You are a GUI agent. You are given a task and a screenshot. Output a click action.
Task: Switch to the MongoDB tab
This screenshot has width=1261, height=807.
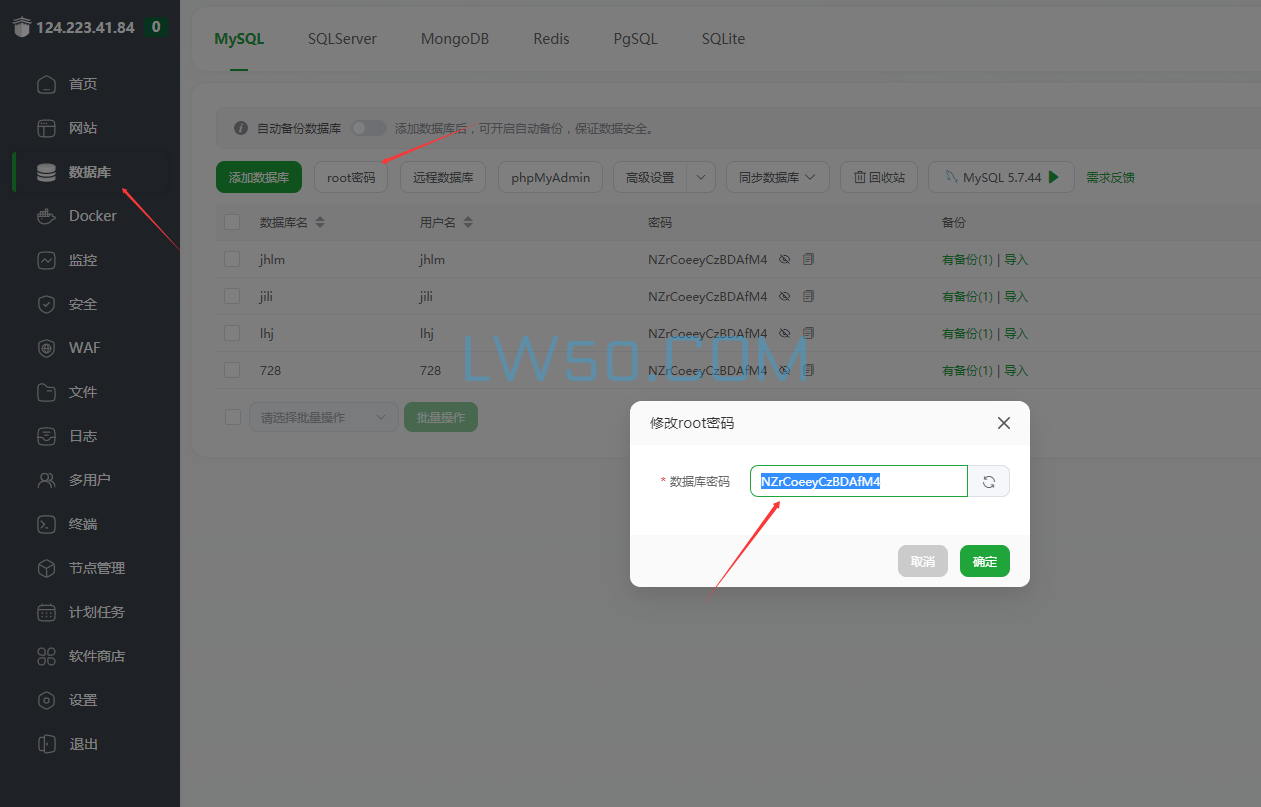tap(454, 39)
